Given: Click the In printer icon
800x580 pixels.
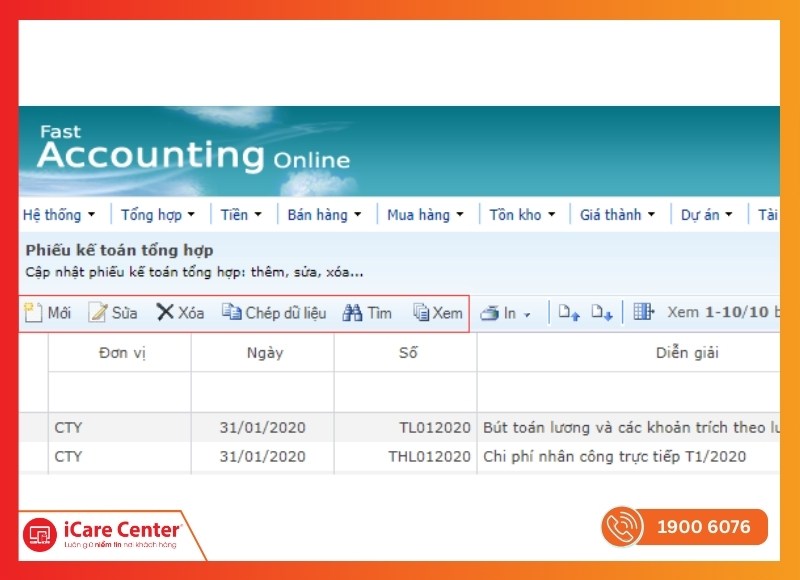Looking at the screenshot, I should click(x=490, y=313).
